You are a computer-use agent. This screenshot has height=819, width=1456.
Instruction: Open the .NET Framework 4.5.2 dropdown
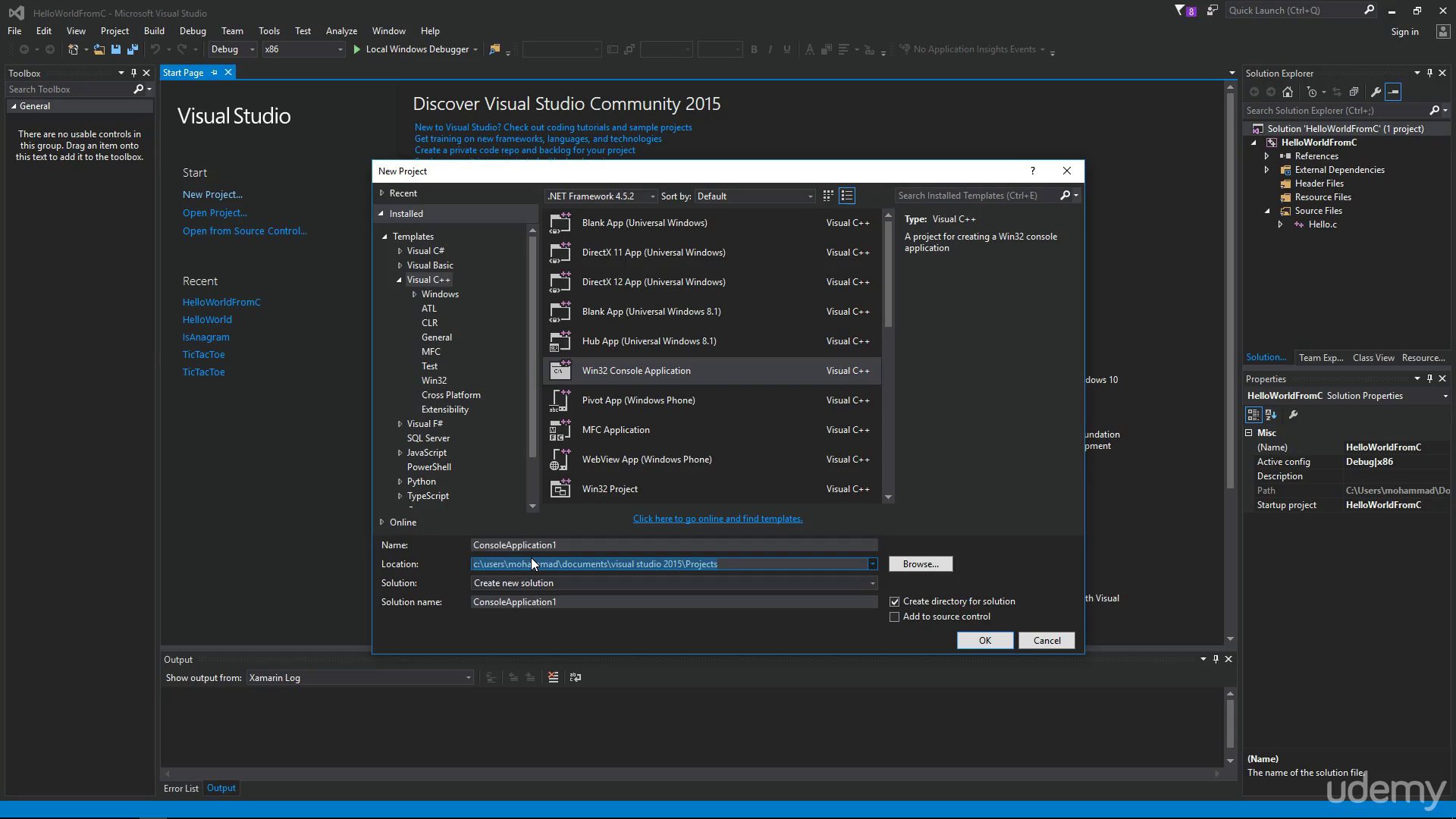pyautogui.click(x=601, y=196)
